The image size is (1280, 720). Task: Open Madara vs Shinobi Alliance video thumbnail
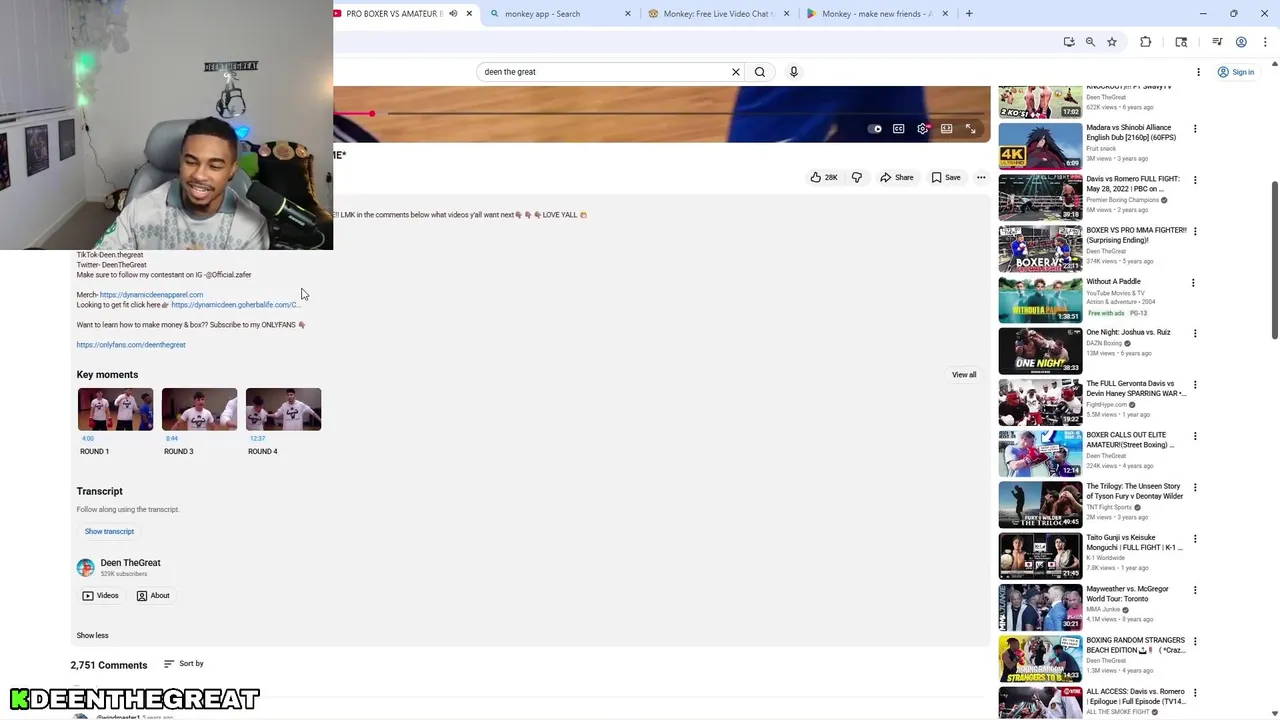tap(1040, 146)
